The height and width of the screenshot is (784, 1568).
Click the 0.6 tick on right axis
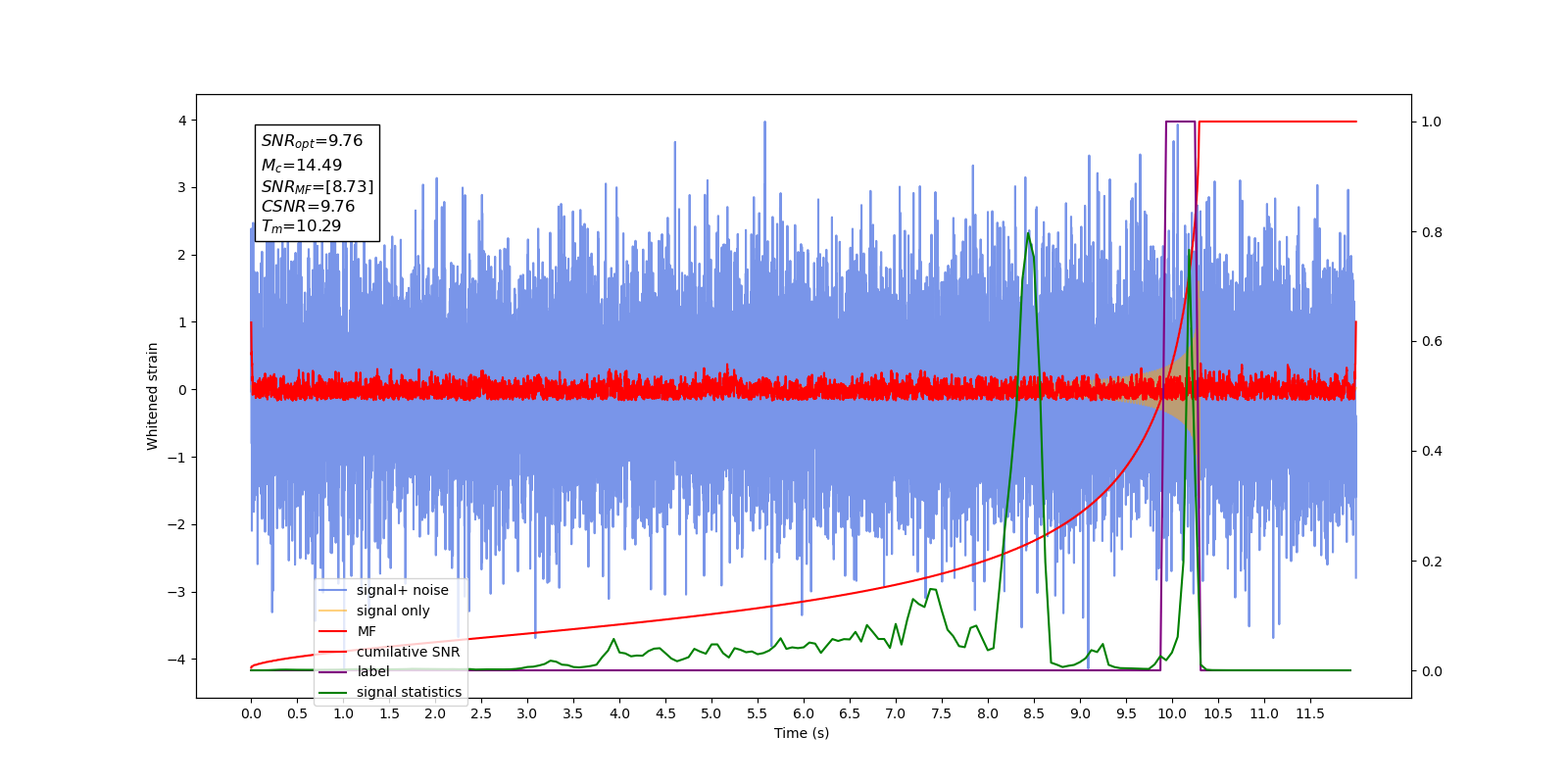1432,341
